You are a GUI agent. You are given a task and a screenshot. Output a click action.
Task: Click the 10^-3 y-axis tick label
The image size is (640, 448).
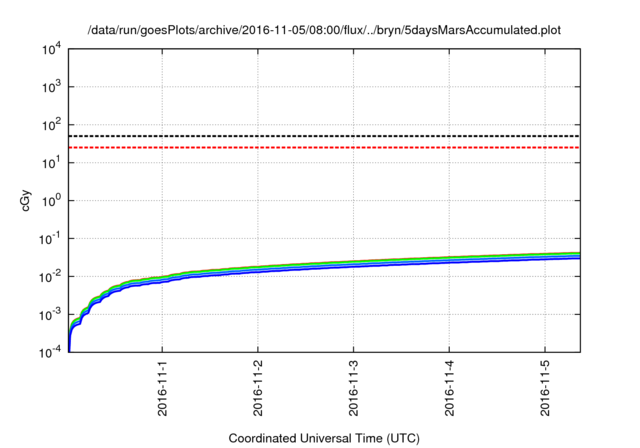point(51,315)
